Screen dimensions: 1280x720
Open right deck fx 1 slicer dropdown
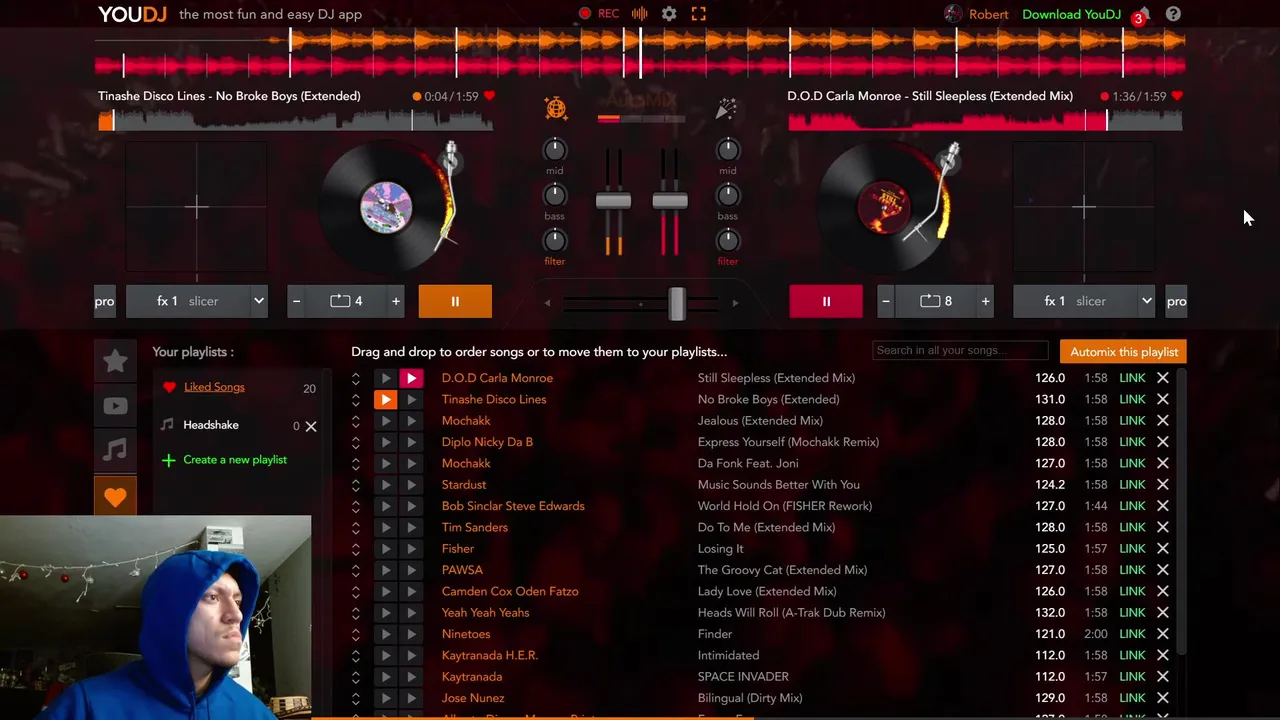pyautogui.click(x=1084, y=301)
